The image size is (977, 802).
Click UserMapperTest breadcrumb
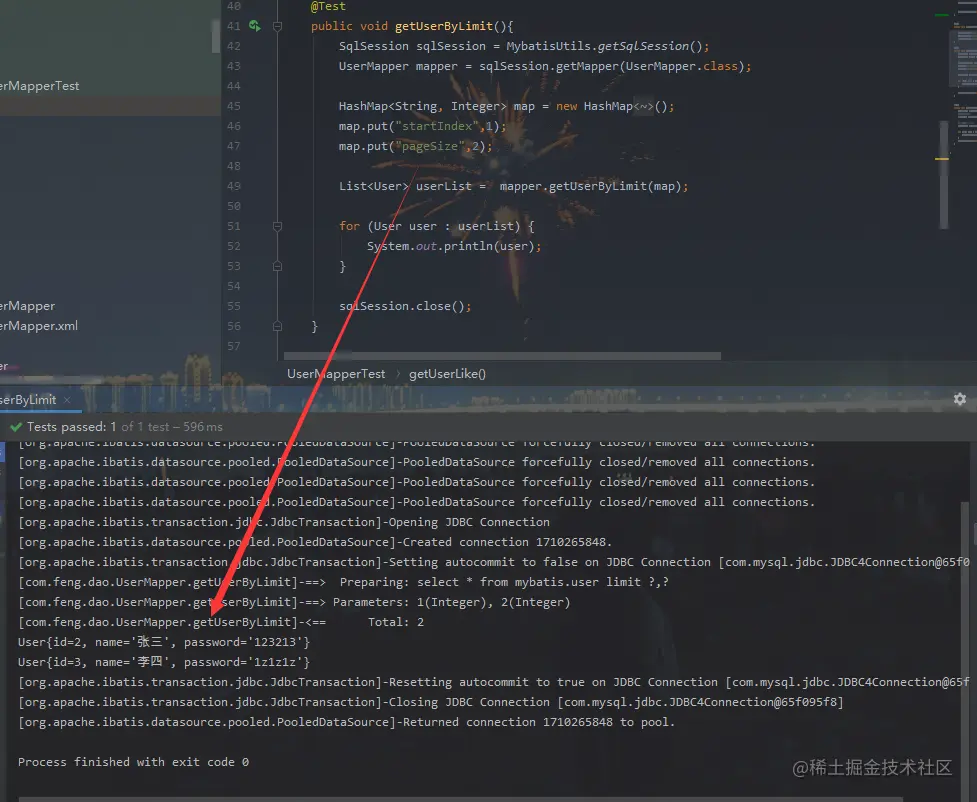[x=336, y=374]
